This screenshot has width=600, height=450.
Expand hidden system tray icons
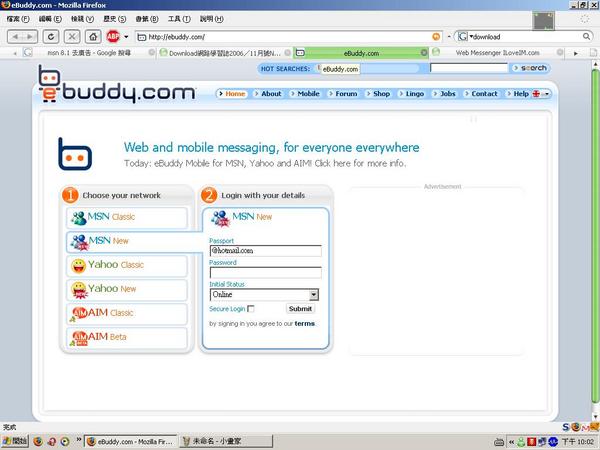pos(511,442)
